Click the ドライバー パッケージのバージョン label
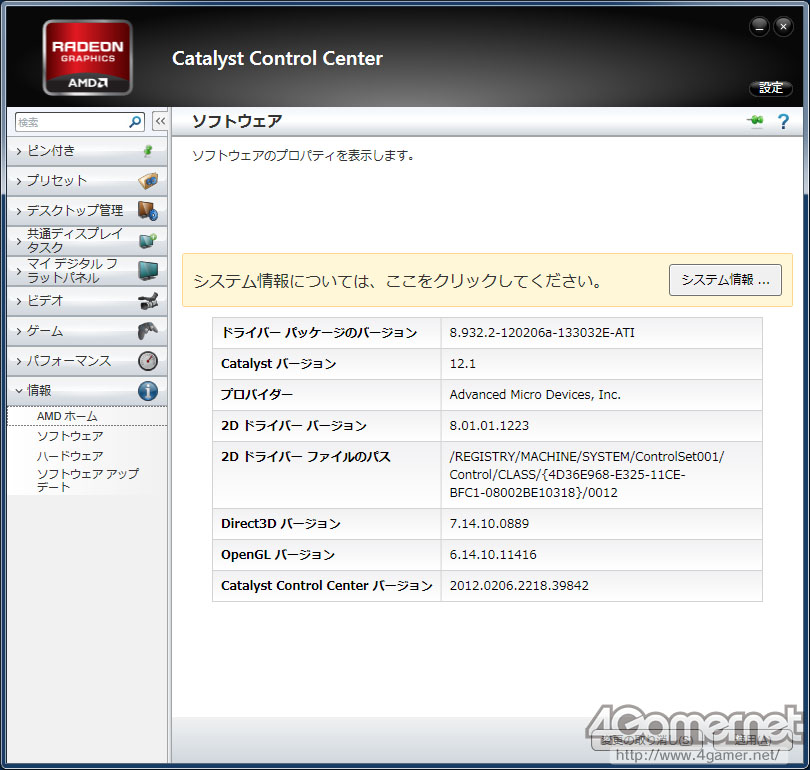 pyautogui.click(x=319, y=333)
